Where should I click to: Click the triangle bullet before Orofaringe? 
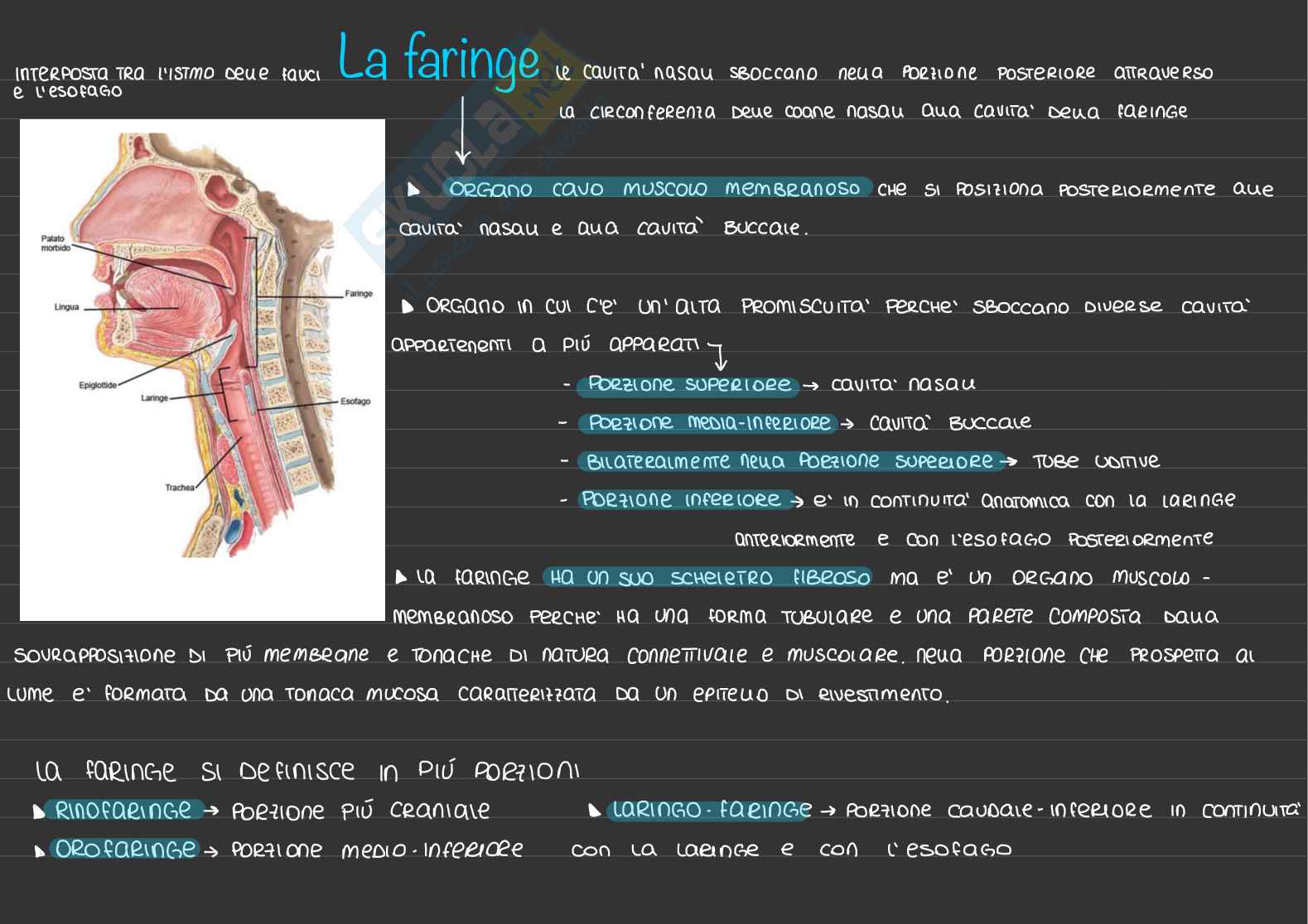[x=39, y=851]
